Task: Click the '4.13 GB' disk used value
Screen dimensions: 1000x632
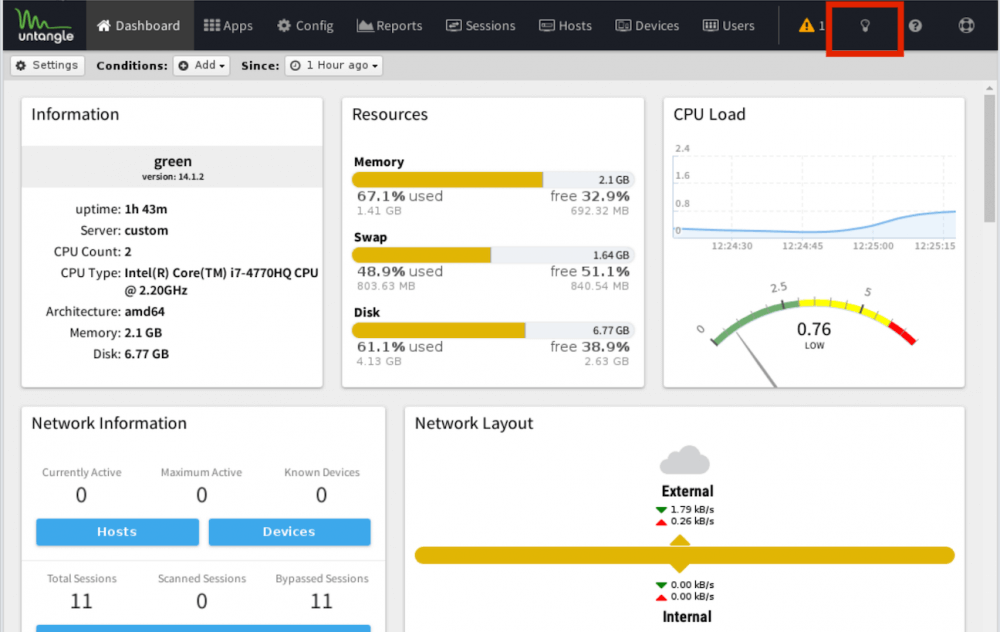Action: [x=379, y=362]
